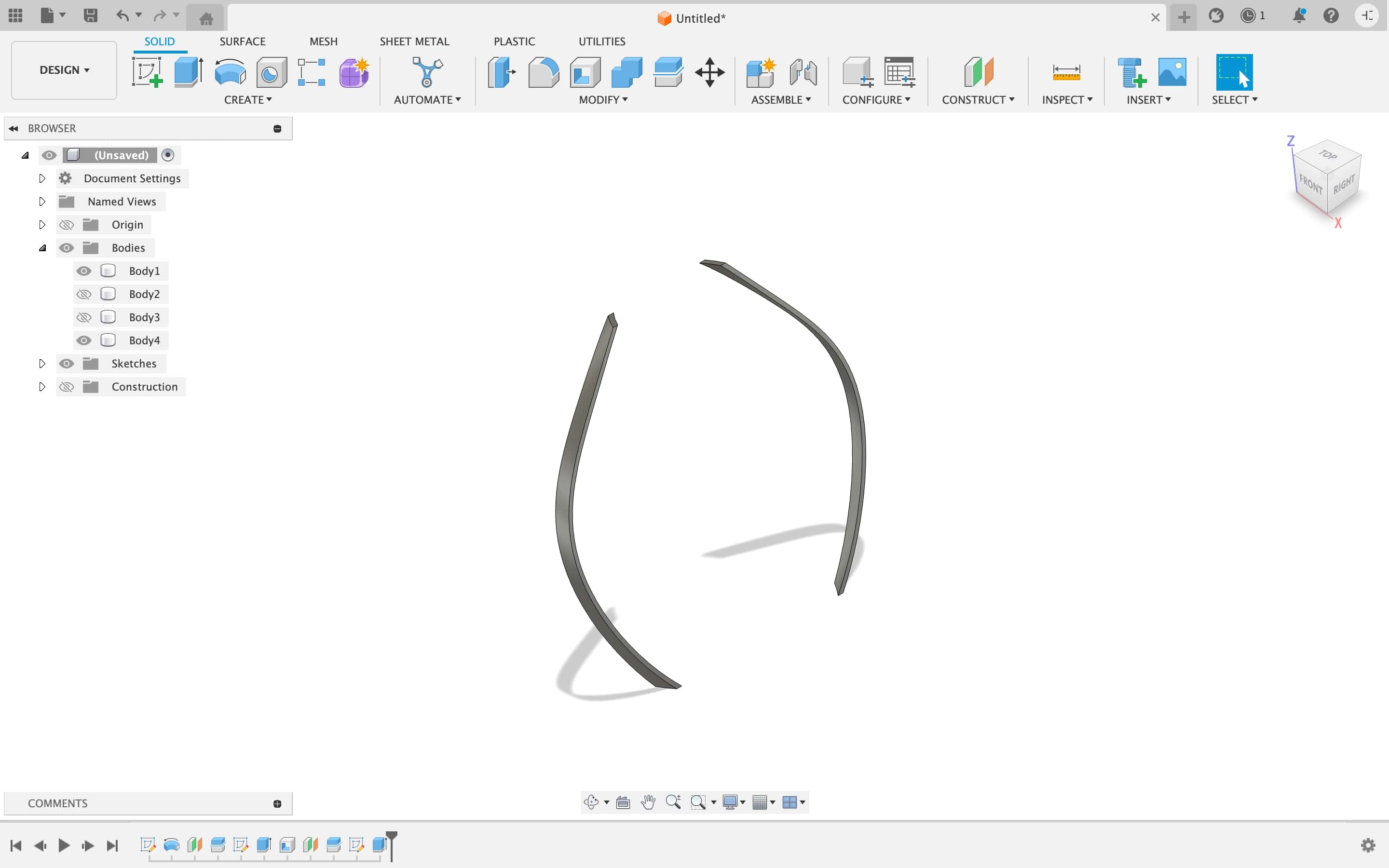Select the Revolve tool

coord(230,72)
